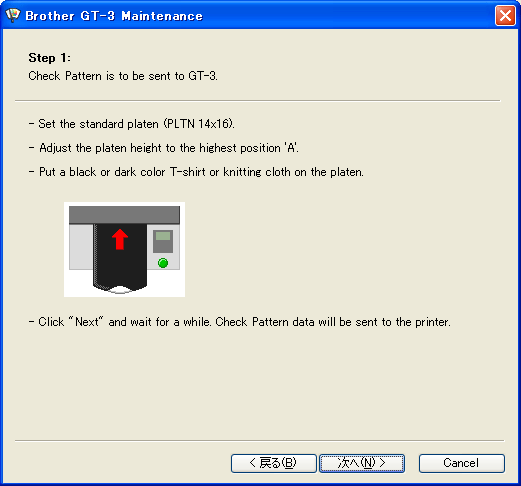The width and height of the screenshot is (521, 486).
Task: Click the gray control panel in printer illustration
Action: click(163, 247)
